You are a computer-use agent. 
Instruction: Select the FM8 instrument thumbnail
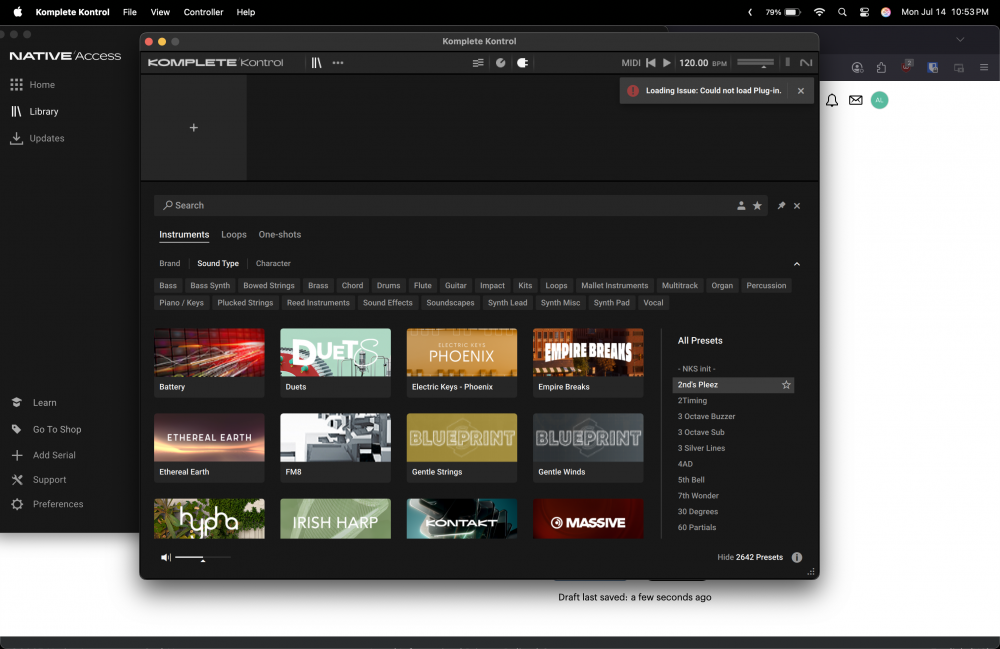click(x=335, y=448)
